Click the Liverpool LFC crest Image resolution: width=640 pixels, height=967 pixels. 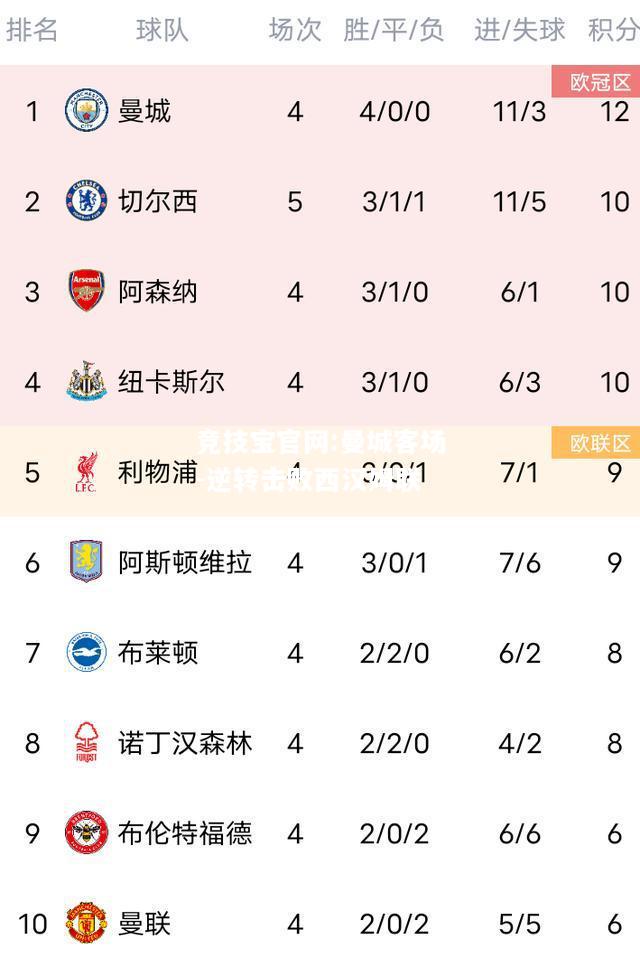click(x=86, y=472)
